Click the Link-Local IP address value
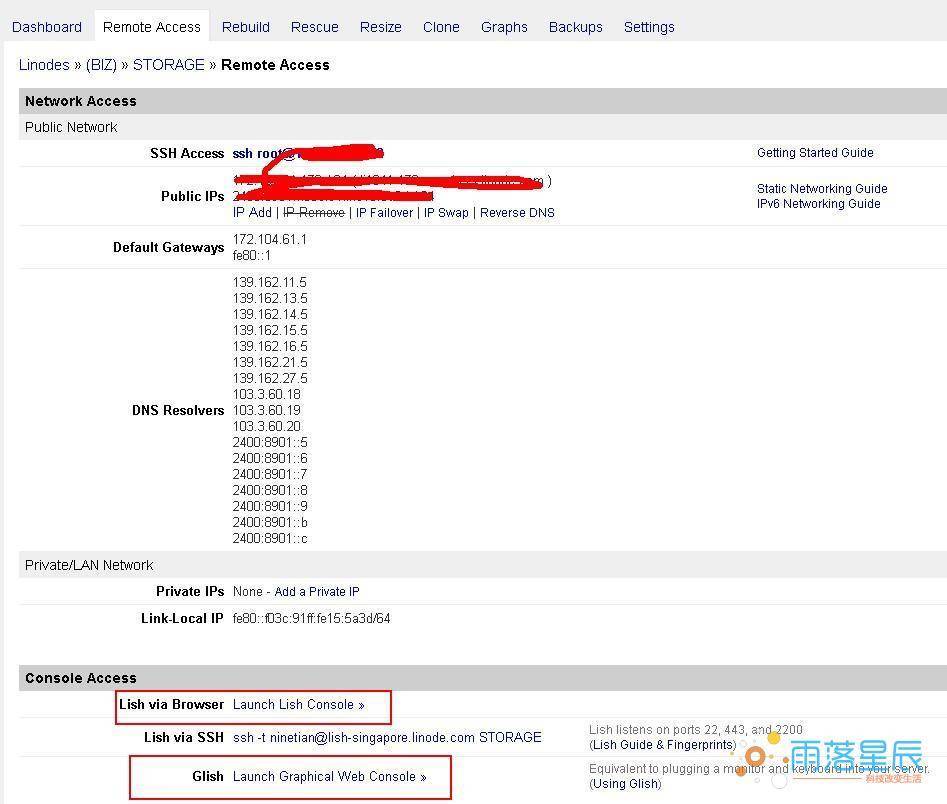The width and height of the screenshot is (947, 804). [x=311, y=619]
